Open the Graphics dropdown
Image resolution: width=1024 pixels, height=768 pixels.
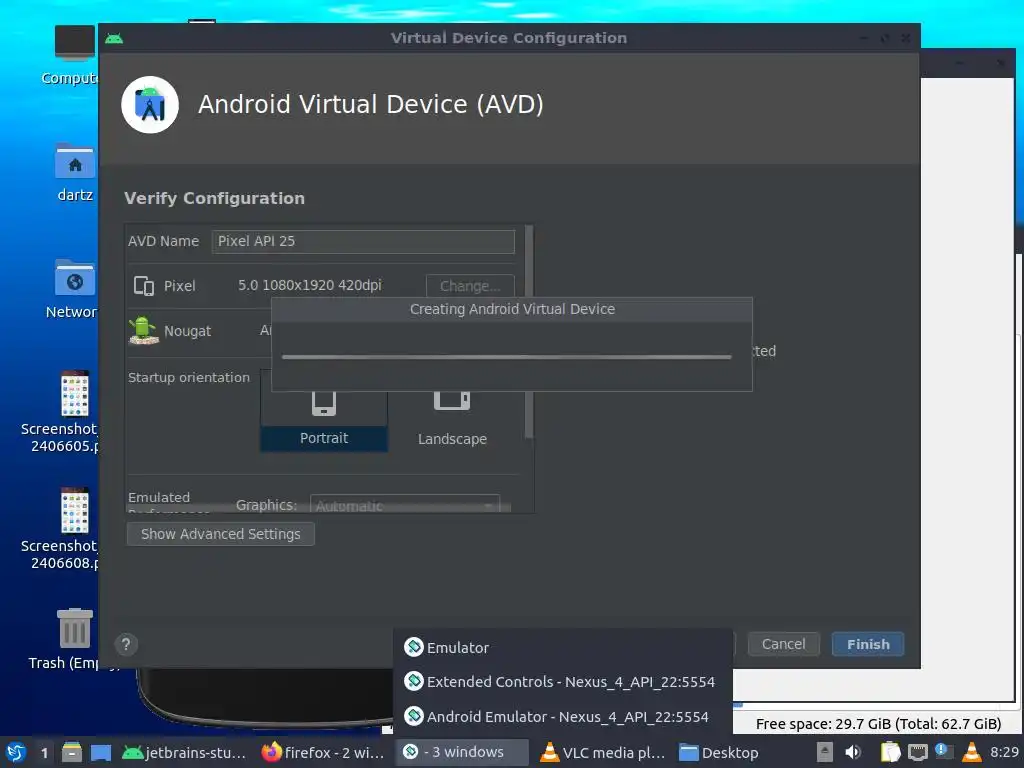pos(405,505)
